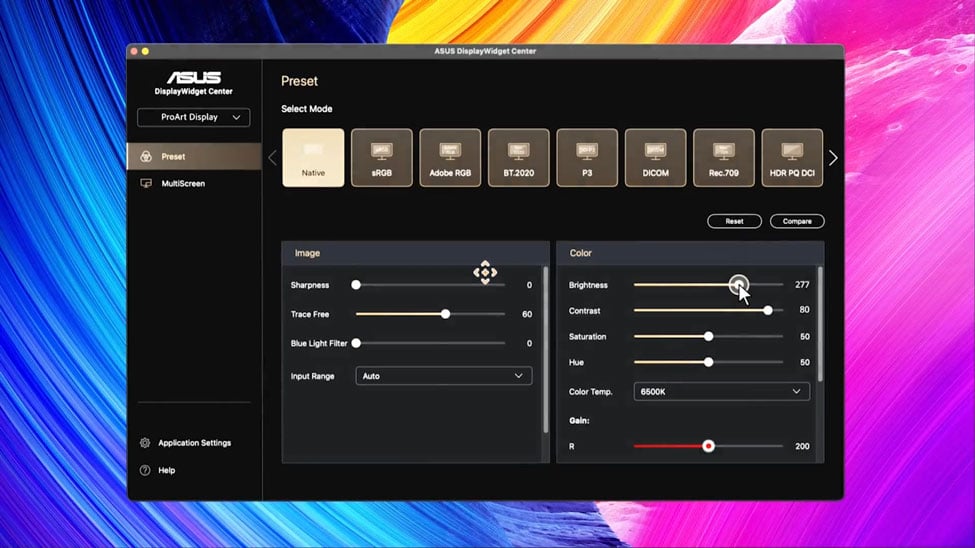975x548 pixels.
Task: Click the Color panel header
Action: click(690, 253)
